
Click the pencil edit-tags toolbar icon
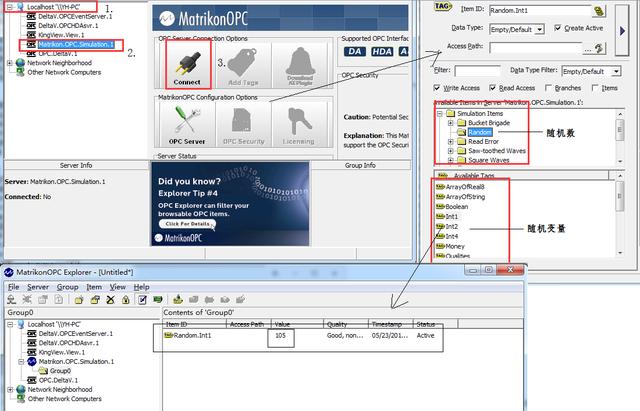click(142, 300)
